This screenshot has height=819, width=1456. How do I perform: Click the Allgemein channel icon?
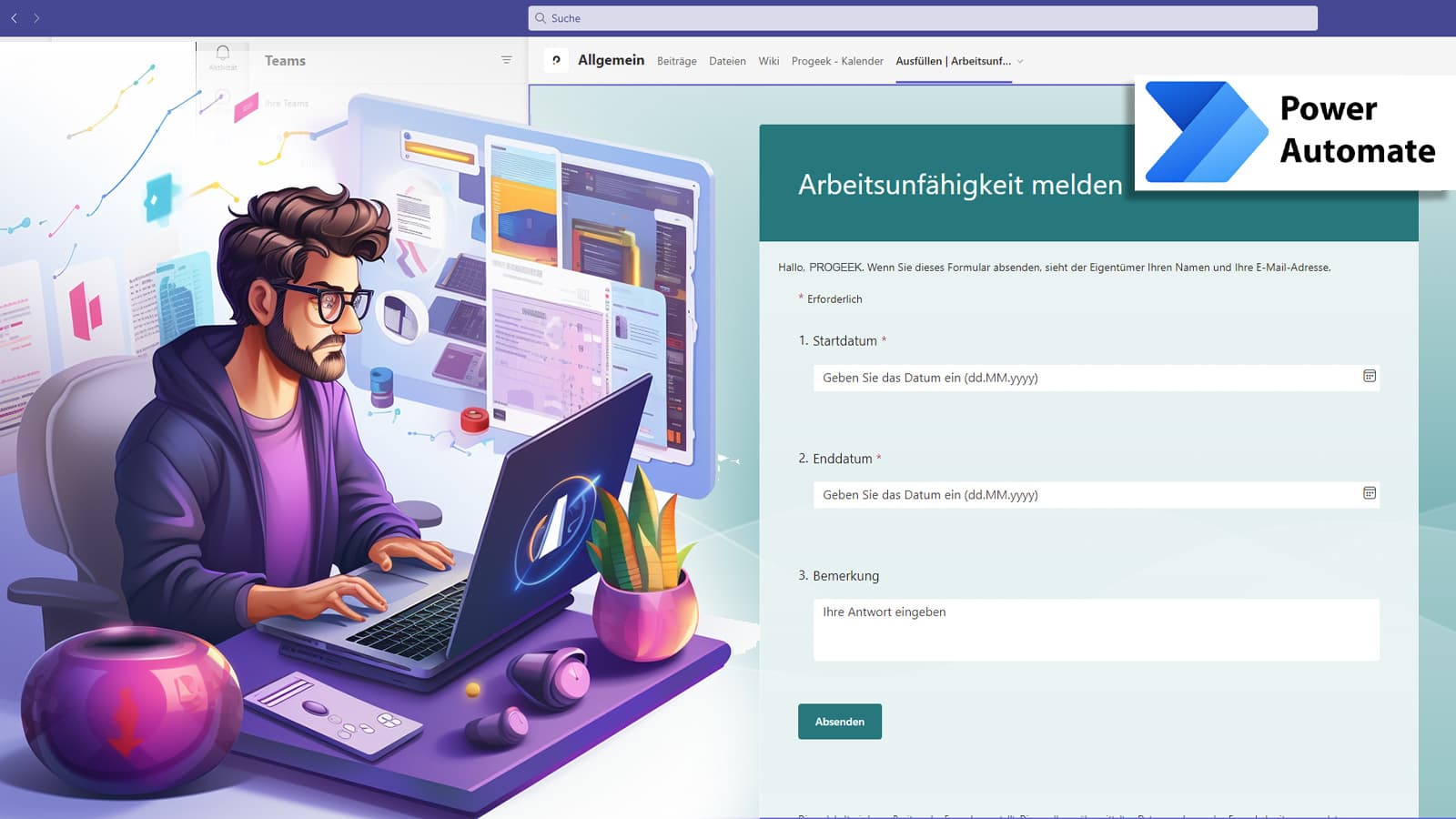click(x=556, y=60)
